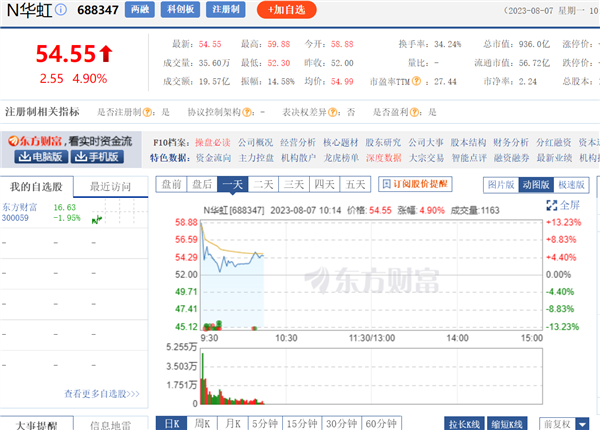Open the 最近访问 tab
Viewport: 600px width, 430px height.
pyautogui.click(x=111, y=186)
